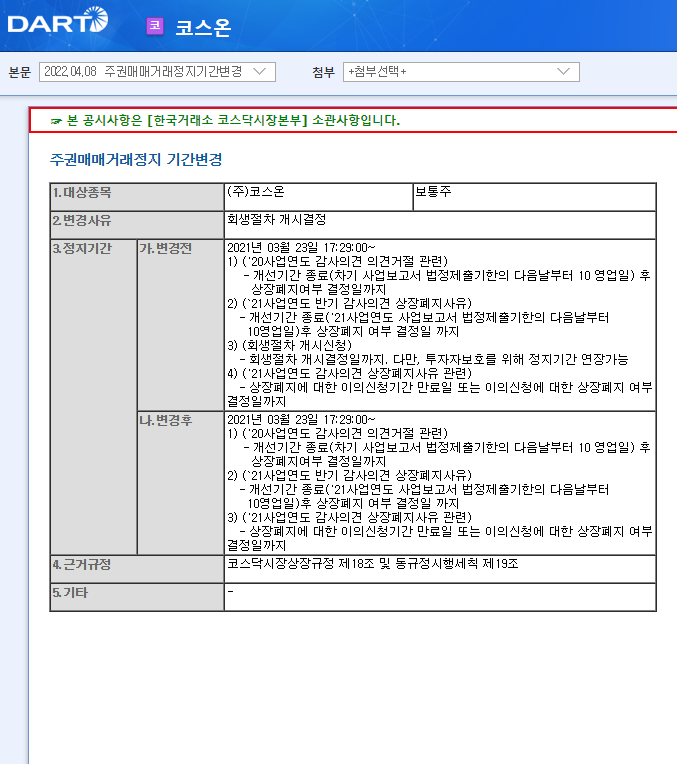Click the (주)코스온 table cell
This screenshot has width=677, height=764.
coord(318,197)
